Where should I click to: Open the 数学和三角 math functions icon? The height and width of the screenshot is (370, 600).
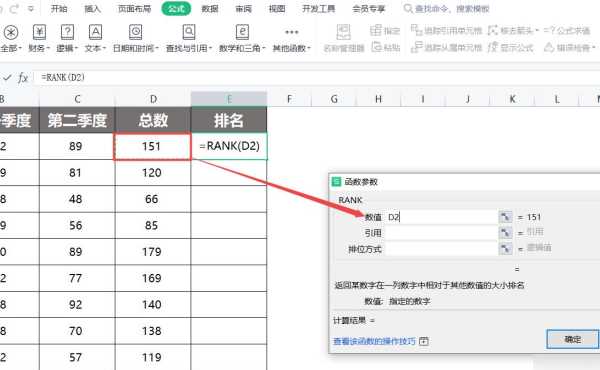(242, 32)
